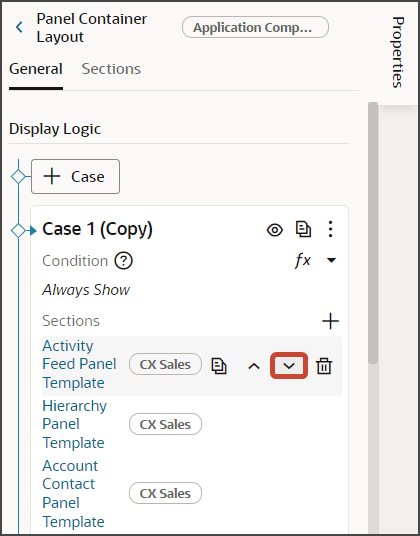This screenshot has height=536, width=420.
Task: Open the Condition dropdown arrow
Action: coord(331,260)
